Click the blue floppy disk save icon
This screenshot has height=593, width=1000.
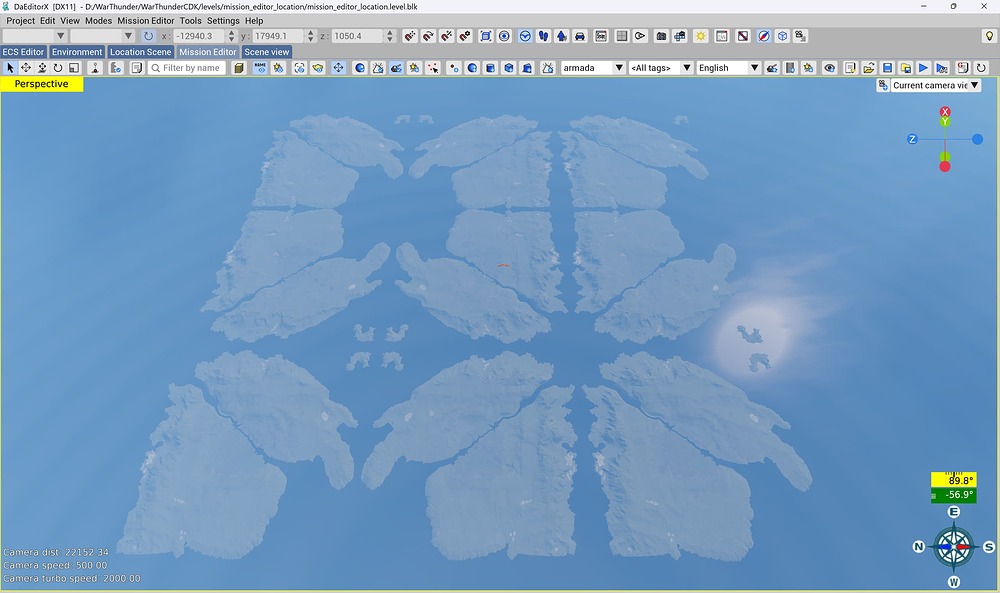click(887, 68)
